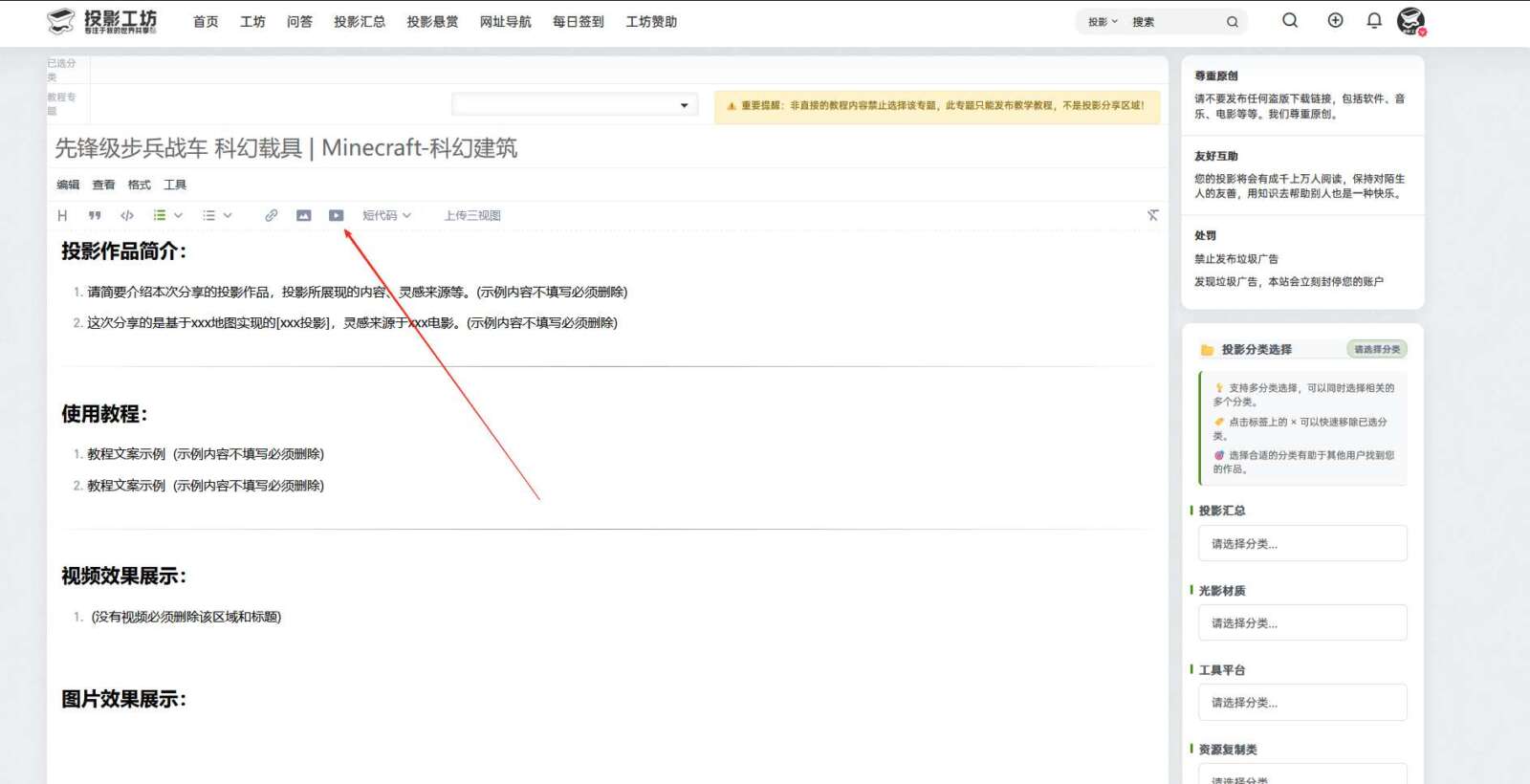The width and height of the screenshot is (1530, 784).
Task: Open the 格式 editor menu
Action: coord(140,185)
